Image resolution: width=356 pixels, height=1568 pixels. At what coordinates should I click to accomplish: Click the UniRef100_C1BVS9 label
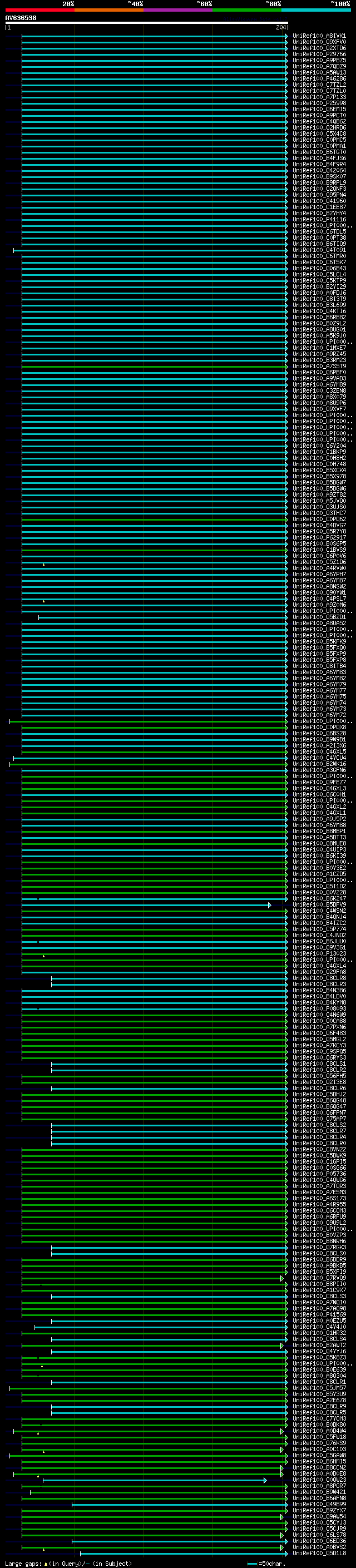pyautogui.click(x=319, y=550)
